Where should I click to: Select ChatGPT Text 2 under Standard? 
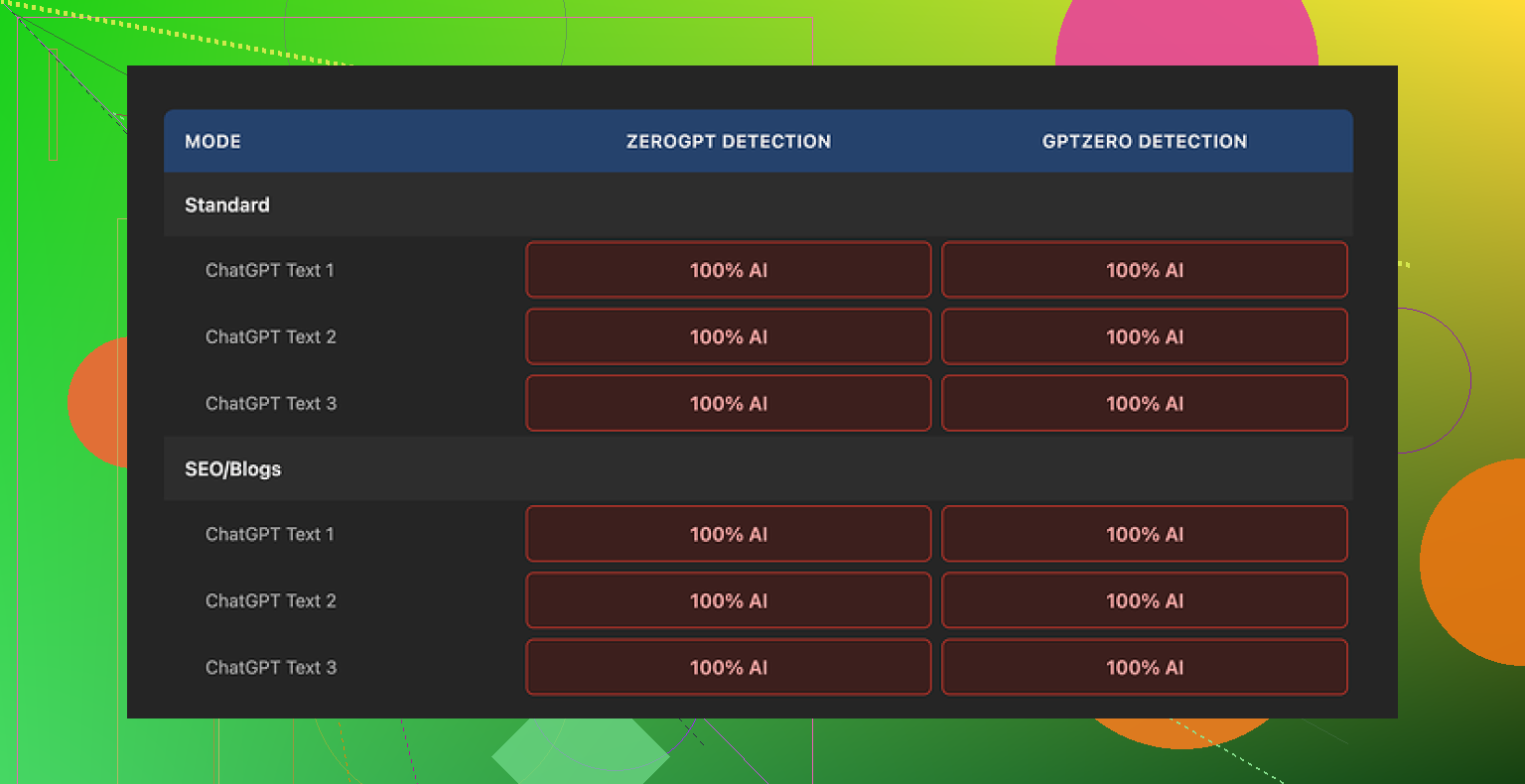tap(271, 336)
